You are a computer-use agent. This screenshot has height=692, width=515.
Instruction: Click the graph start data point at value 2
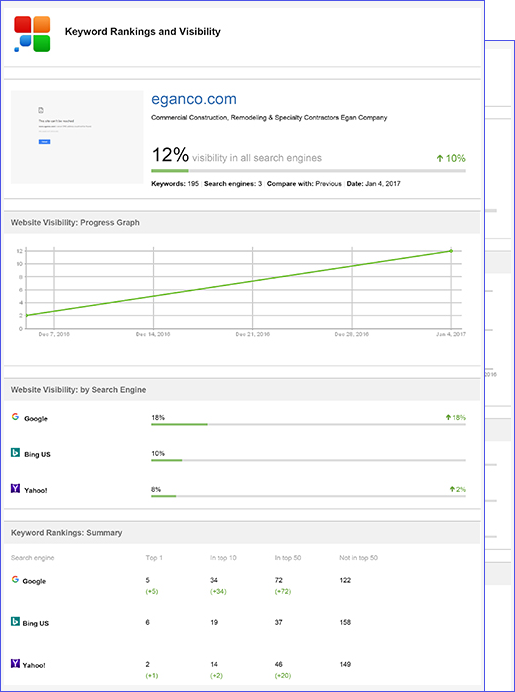26,316
